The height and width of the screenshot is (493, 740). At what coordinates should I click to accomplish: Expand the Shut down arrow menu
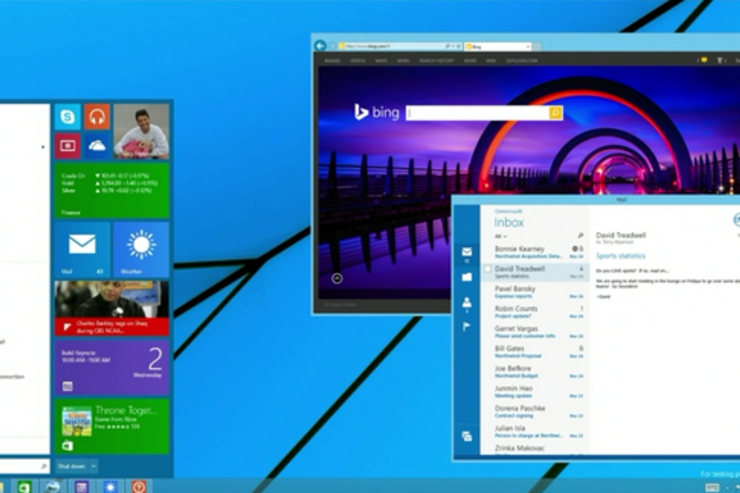tap(93, 466)
